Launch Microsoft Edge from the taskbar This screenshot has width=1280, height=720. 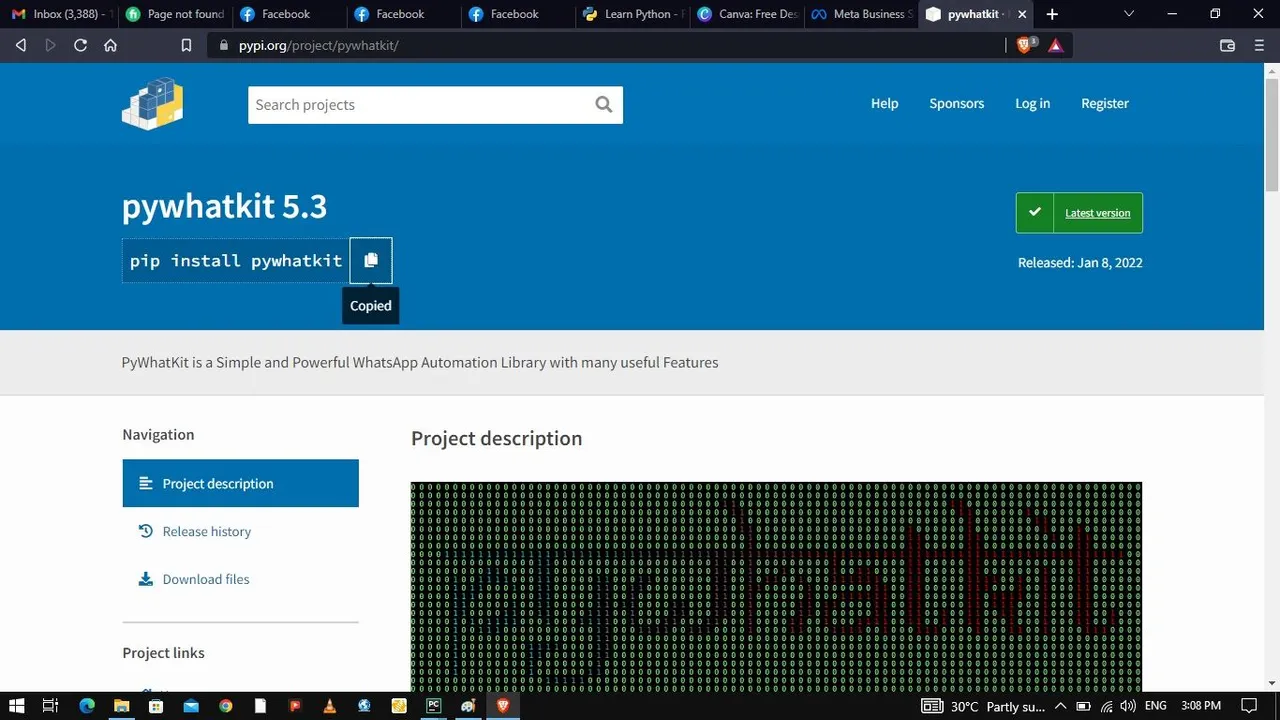[87, 706]
